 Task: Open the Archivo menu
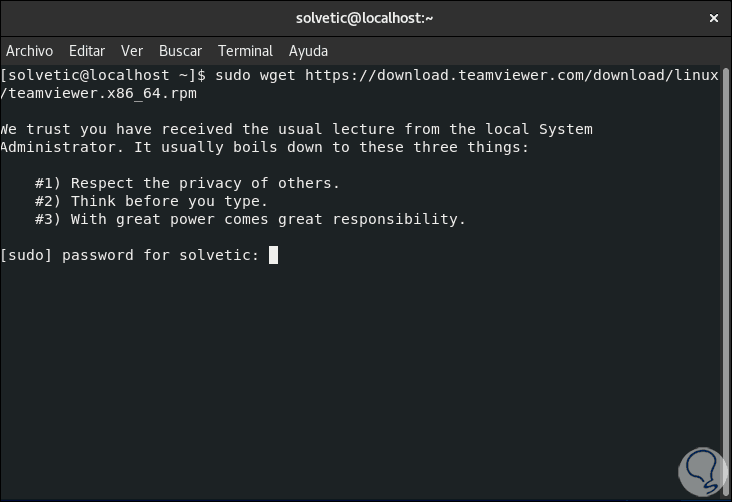coord(29,51)
